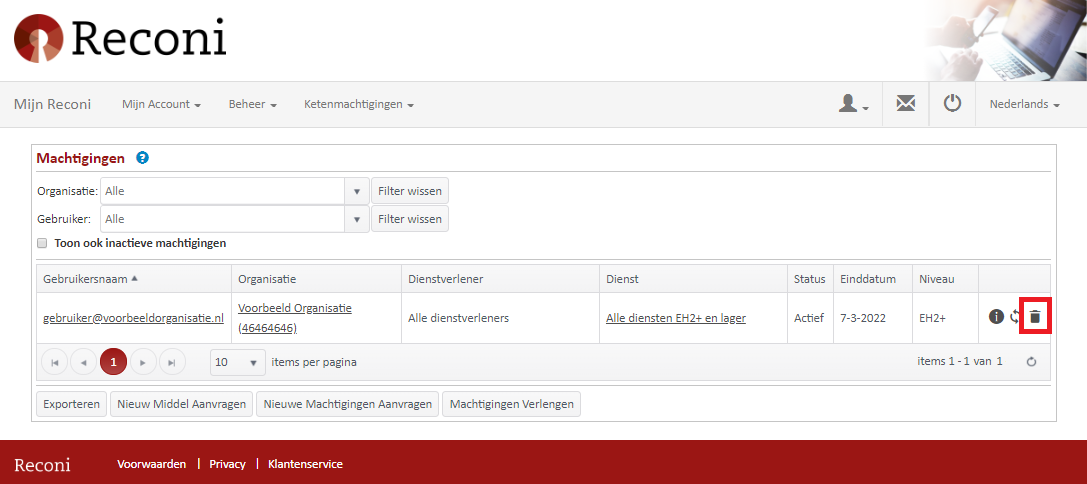This screenshot has height=484, width=1087.
Task: Sort by the Organisatie column header
Action: 316,279
